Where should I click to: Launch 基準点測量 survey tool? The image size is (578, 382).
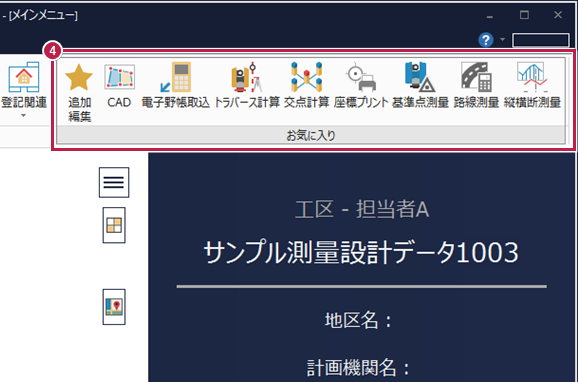pyautogui.click(x=420, y=86)
